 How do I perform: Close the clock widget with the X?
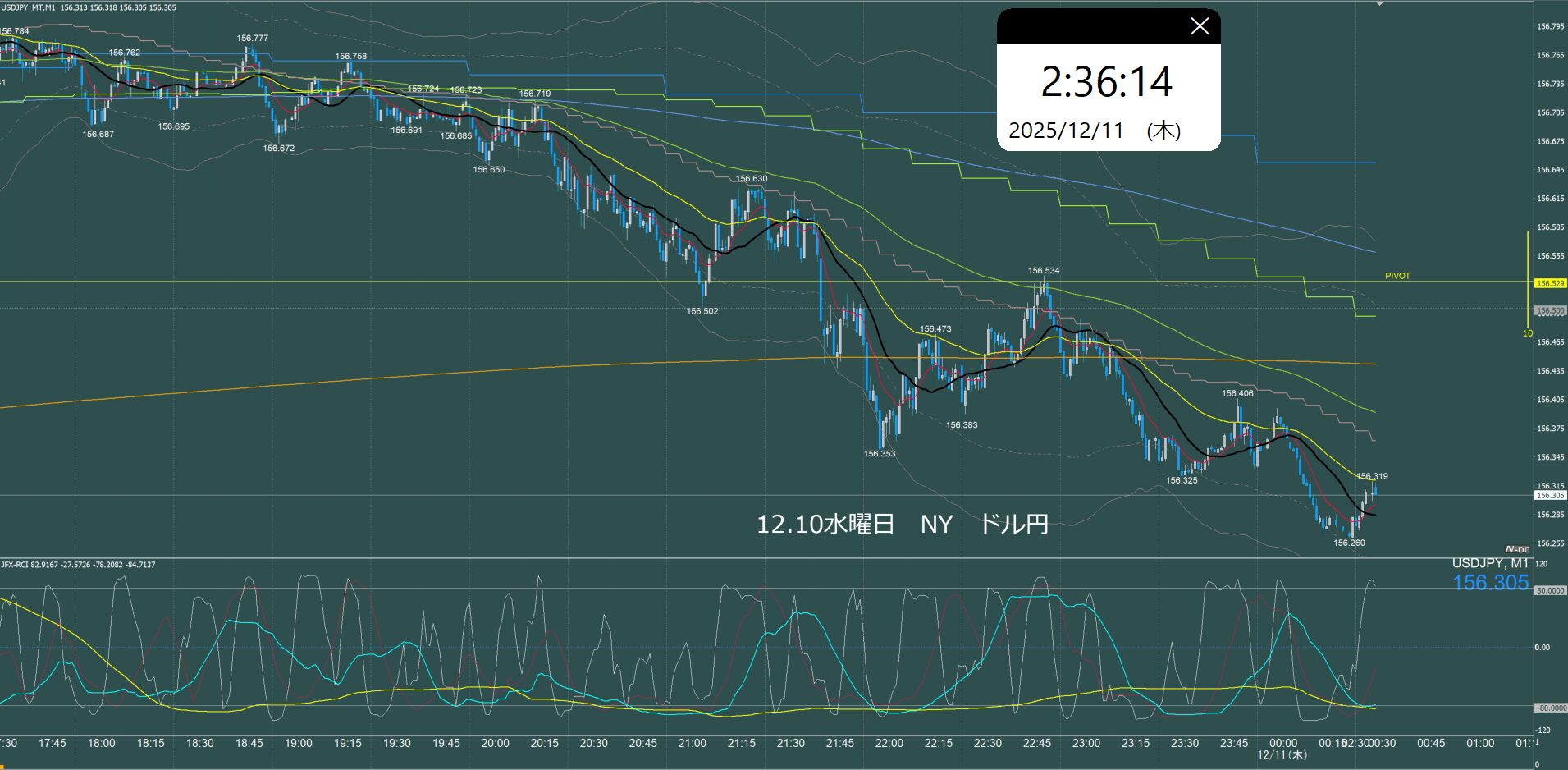(x=1199, y=26)
